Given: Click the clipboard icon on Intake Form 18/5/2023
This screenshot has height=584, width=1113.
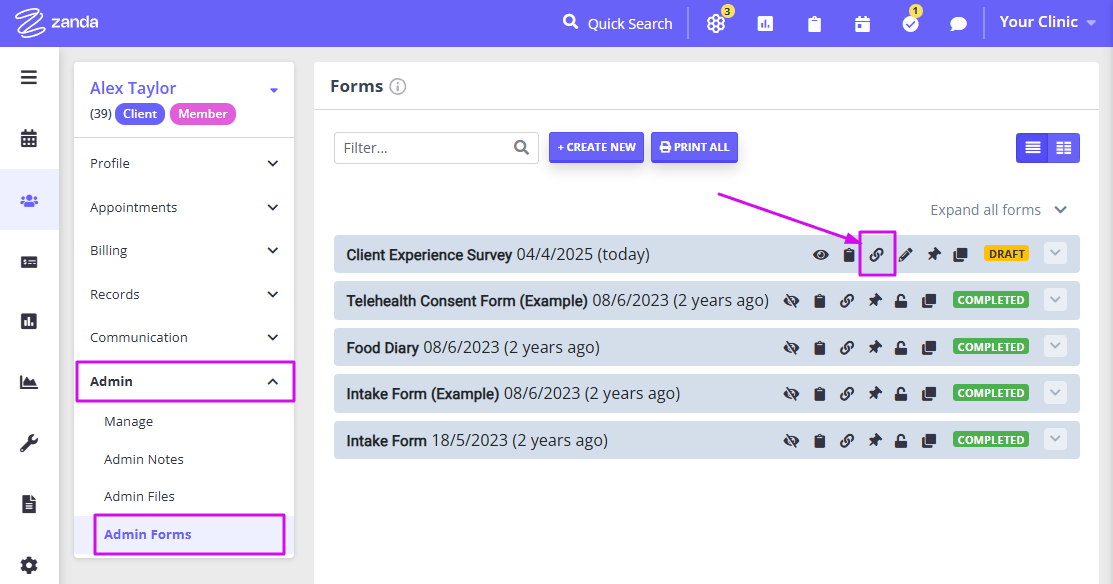Looking at the screenshot, I should coord(819,441).
